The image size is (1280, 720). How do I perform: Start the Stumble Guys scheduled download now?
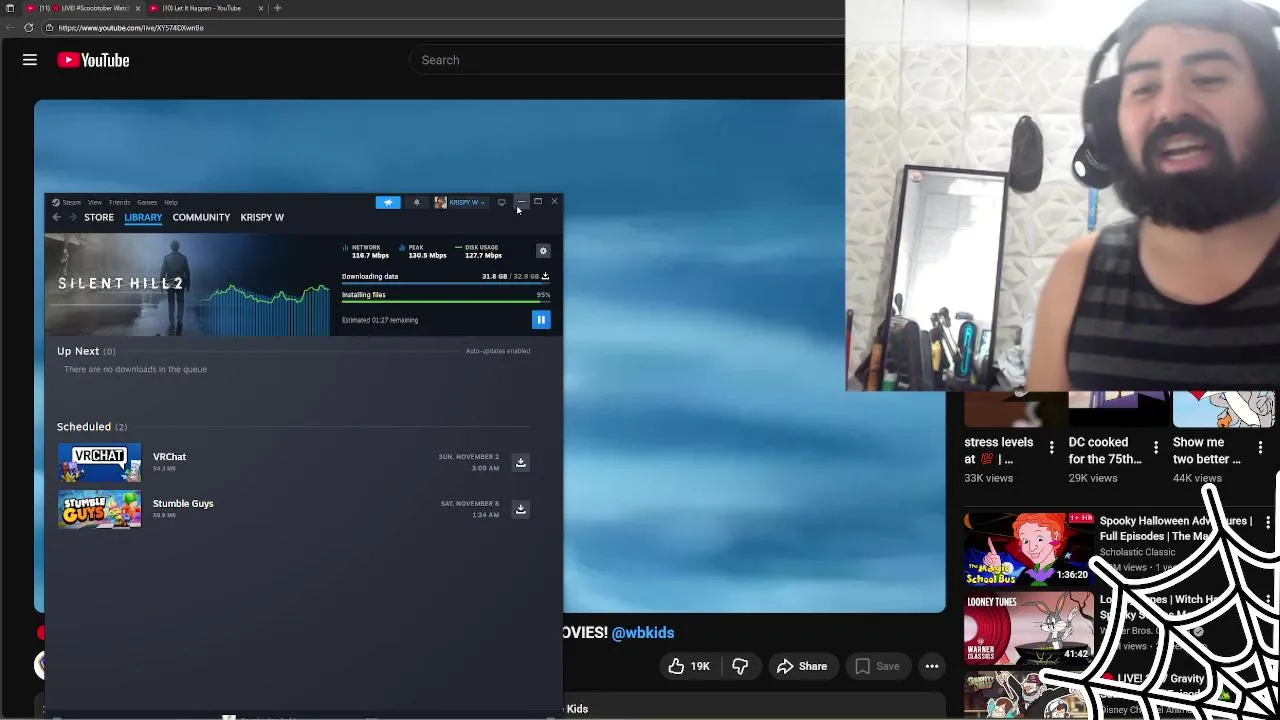point(520,509)
